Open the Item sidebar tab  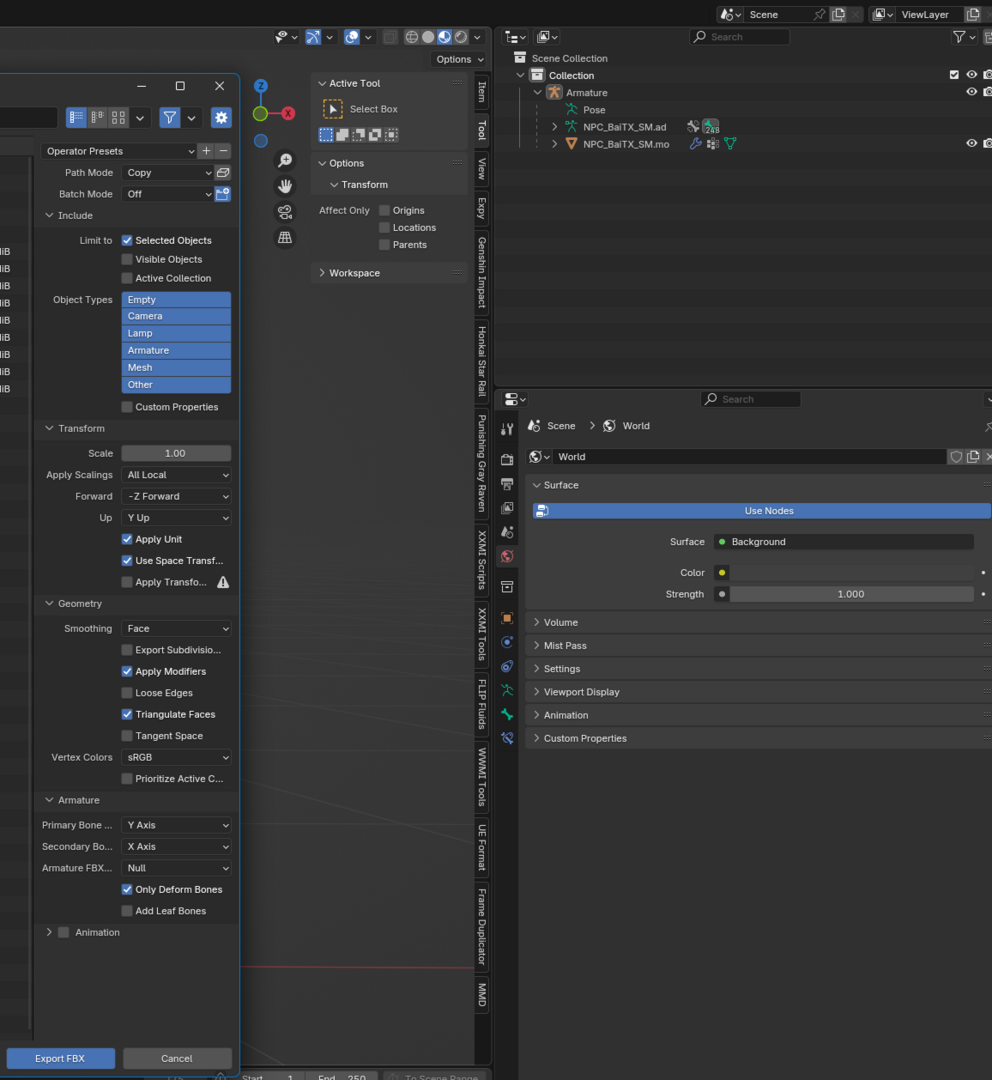pyautogui.click(x=482, y=92)
